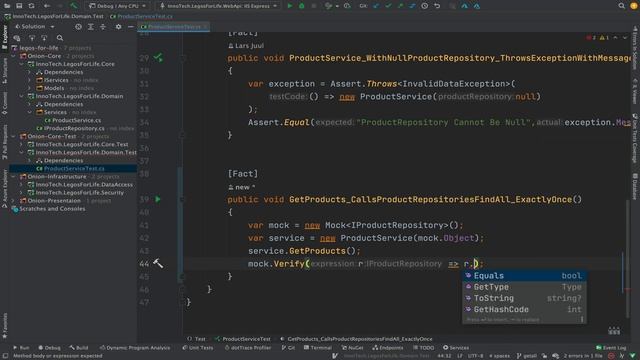This screenshot has height=360, width=640.
Task: Click the Endpoints tool window button
Action: point(388,348)
